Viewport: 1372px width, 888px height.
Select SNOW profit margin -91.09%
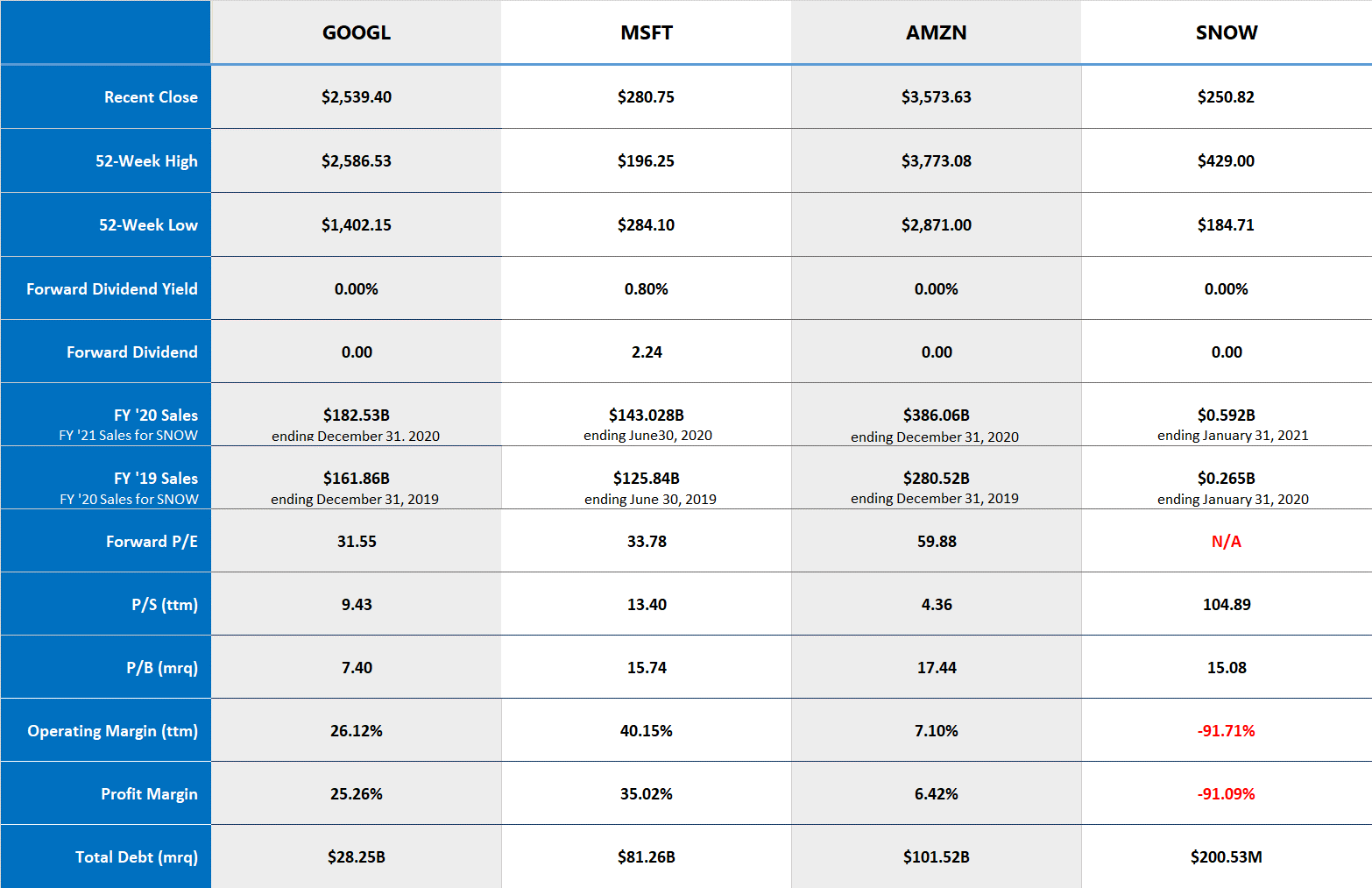pyautogui.click(x=1227, y=794)
